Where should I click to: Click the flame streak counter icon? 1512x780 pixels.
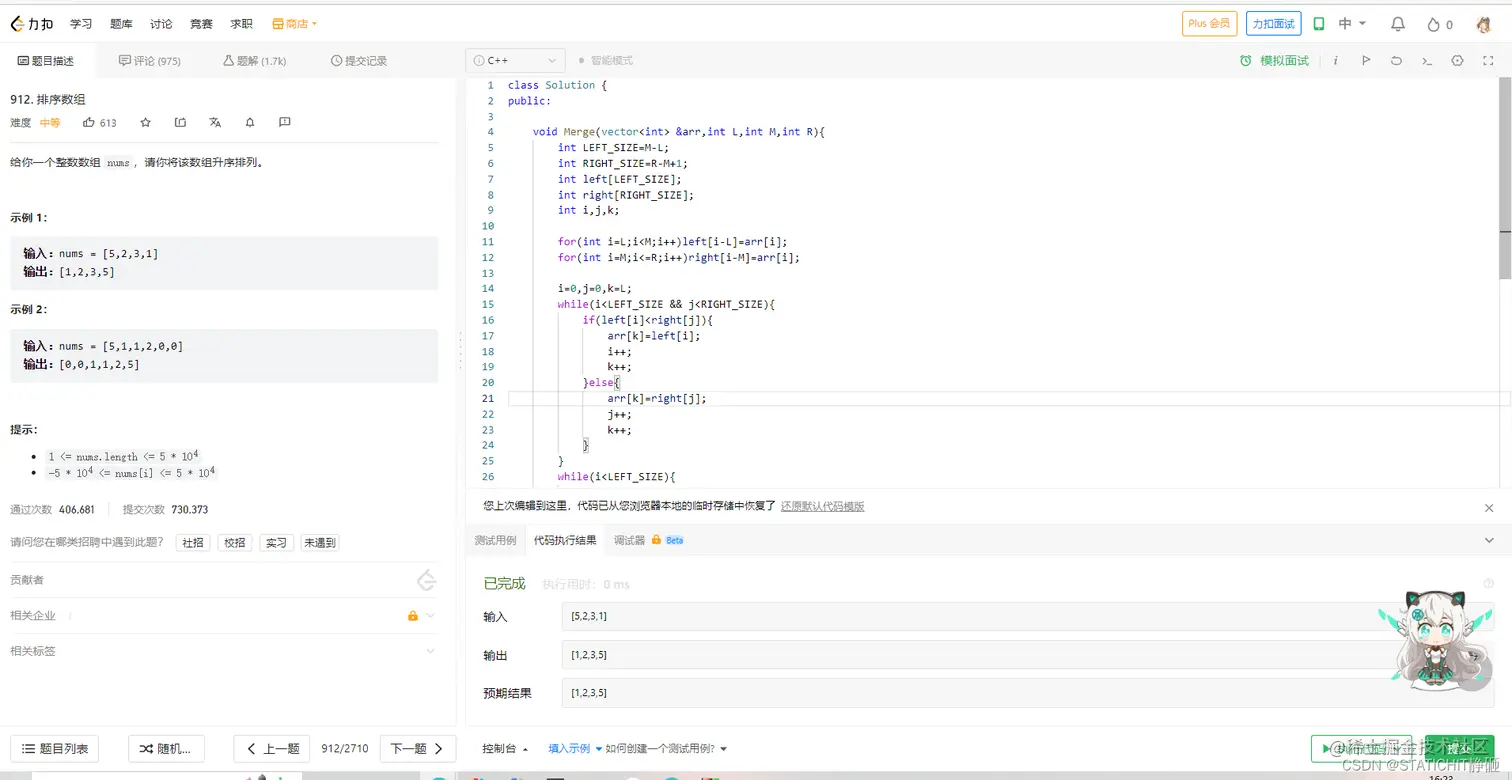[1433, 24]
